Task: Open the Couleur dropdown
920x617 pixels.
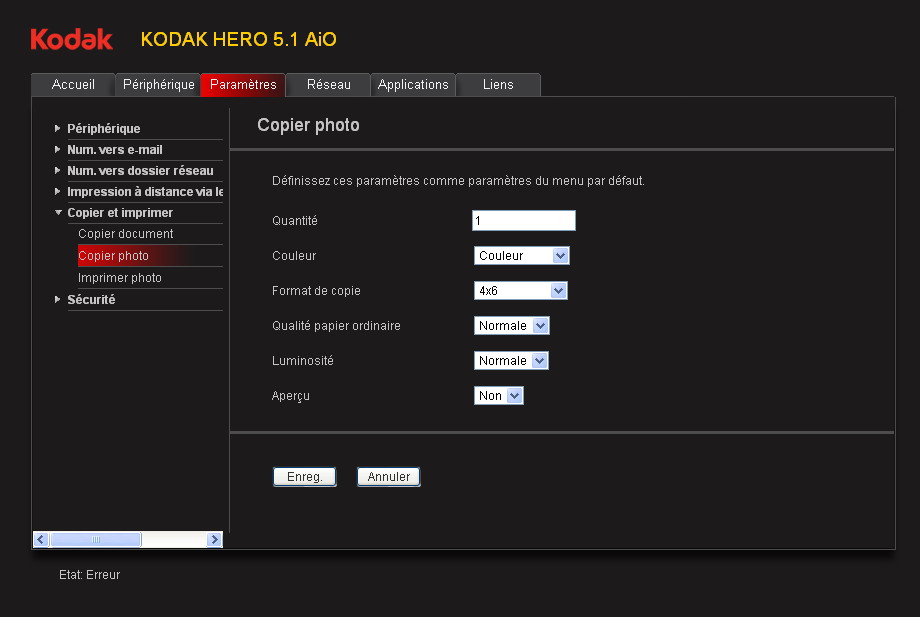Action: (521, 256)
